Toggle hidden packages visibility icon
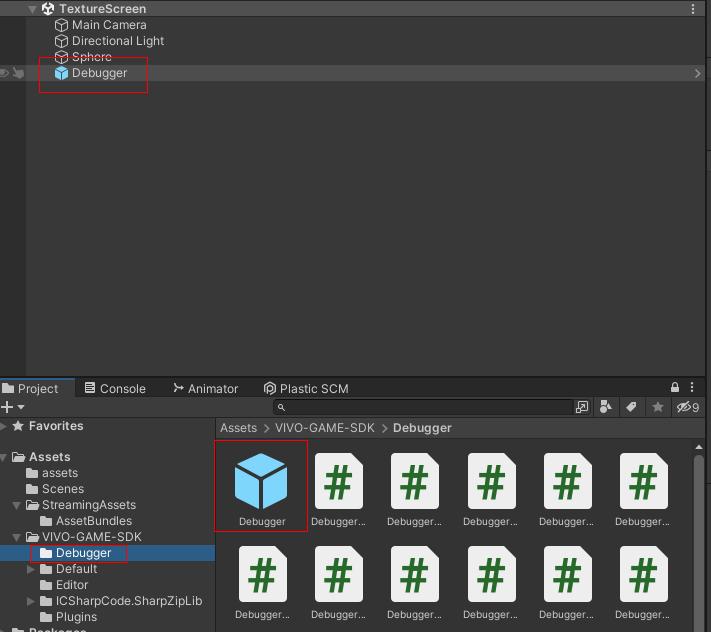Screen dimensions: 711x632 pos(687,407)
